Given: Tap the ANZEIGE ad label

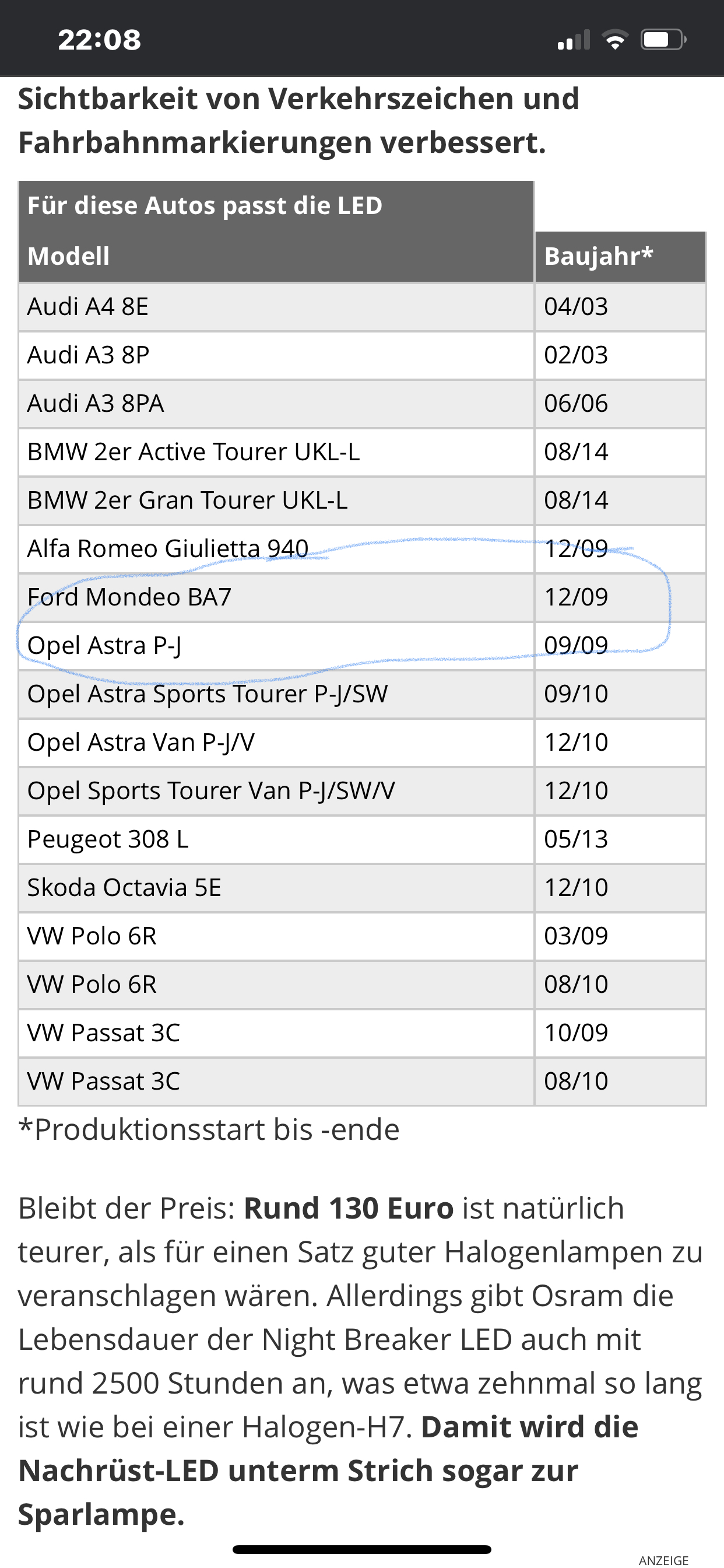Looking at the screenshot, I should coord(663,1560).
